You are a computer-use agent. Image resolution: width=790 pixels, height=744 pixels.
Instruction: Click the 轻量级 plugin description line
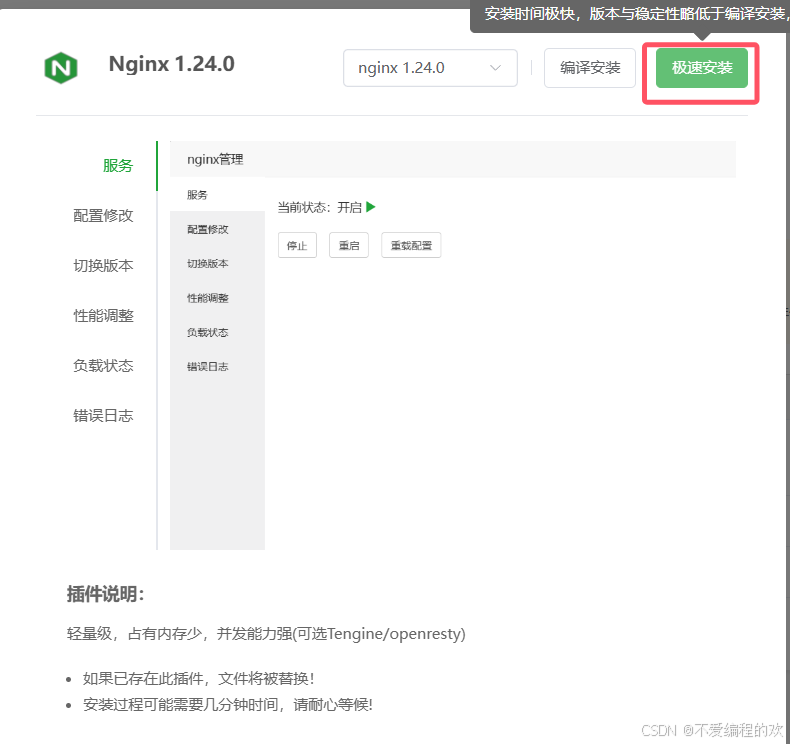click(266, 634)
